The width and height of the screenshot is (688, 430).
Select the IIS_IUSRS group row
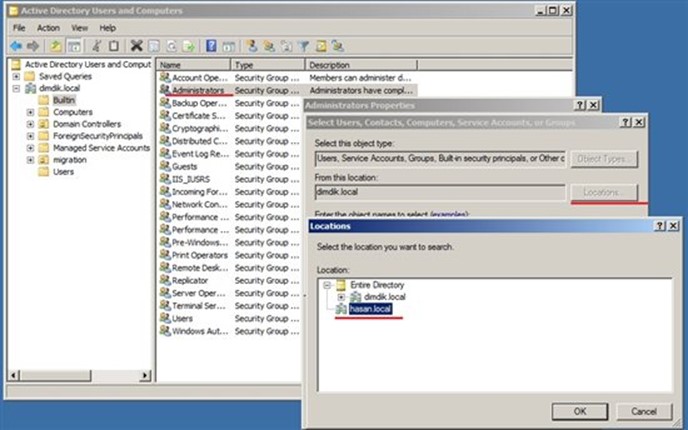point(230,179)
